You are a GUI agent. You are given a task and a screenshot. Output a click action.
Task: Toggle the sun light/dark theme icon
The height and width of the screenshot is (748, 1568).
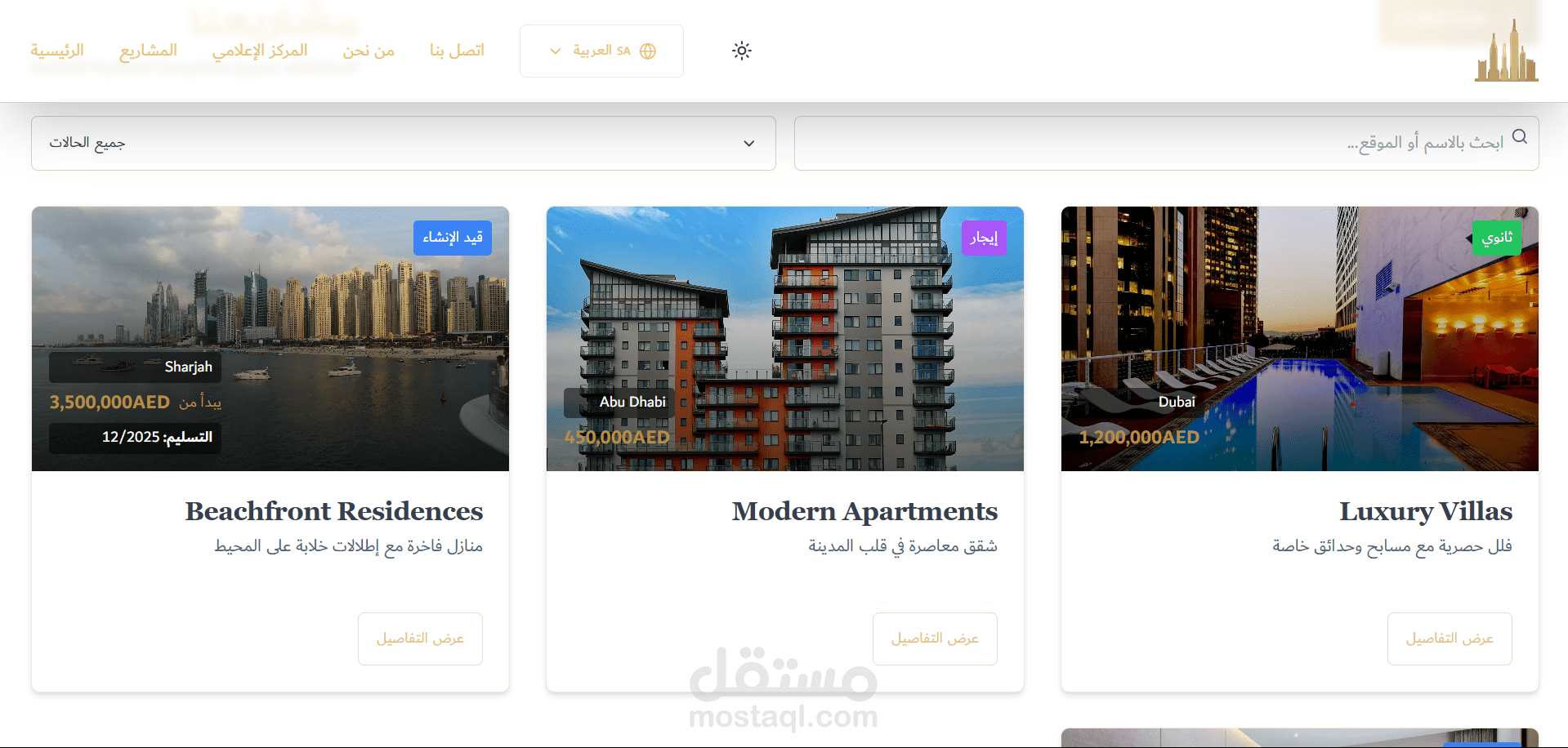pyautogui.click(x=741, y=51)
